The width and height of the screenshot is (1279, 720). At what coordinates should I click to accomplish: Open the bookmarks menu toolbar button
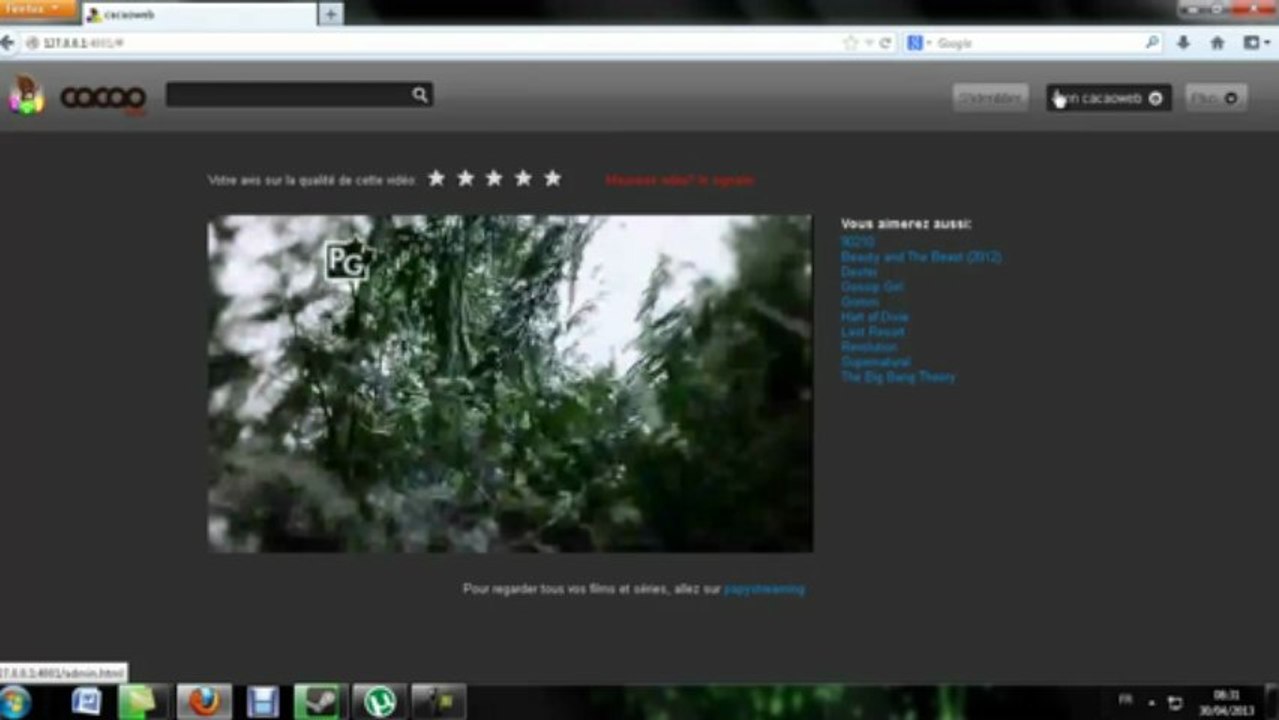(1255, 43)
